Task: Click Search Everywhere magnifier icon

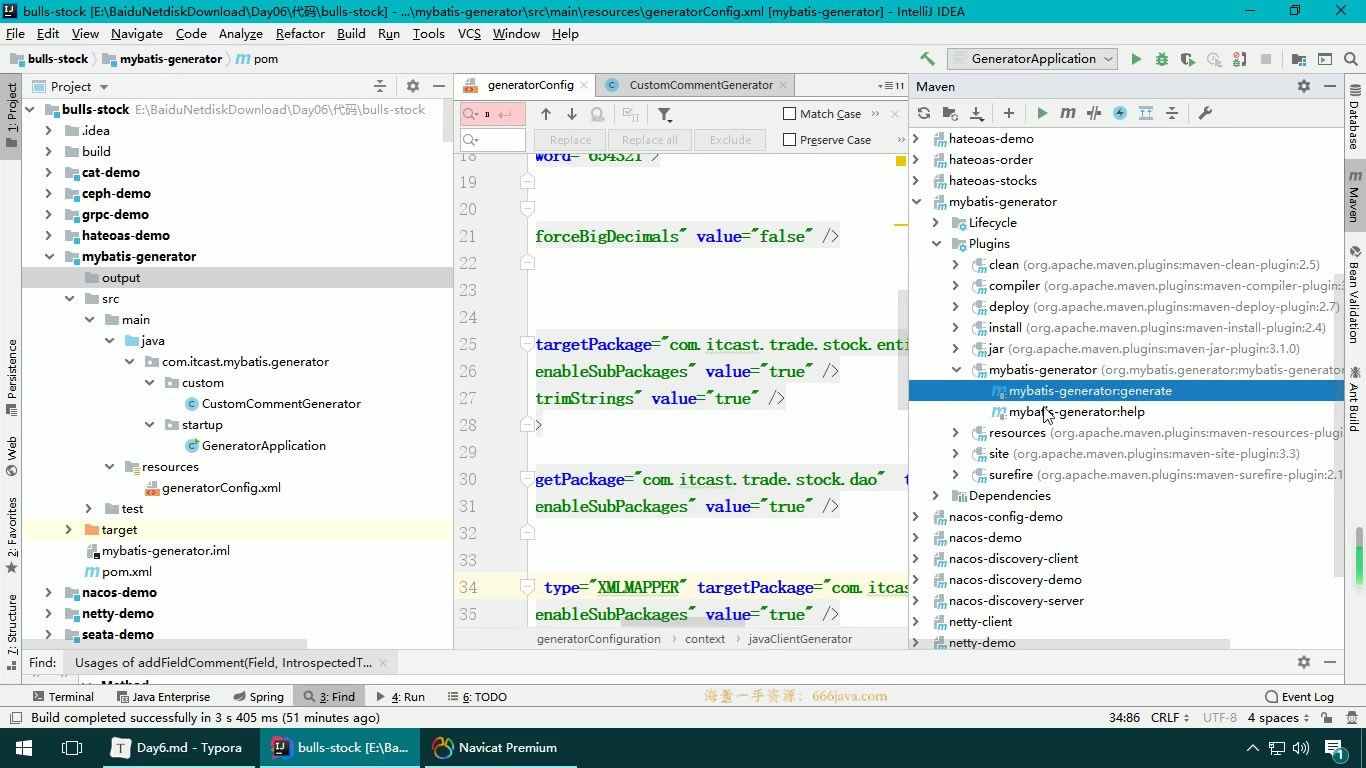Action: pos(1351,59)
